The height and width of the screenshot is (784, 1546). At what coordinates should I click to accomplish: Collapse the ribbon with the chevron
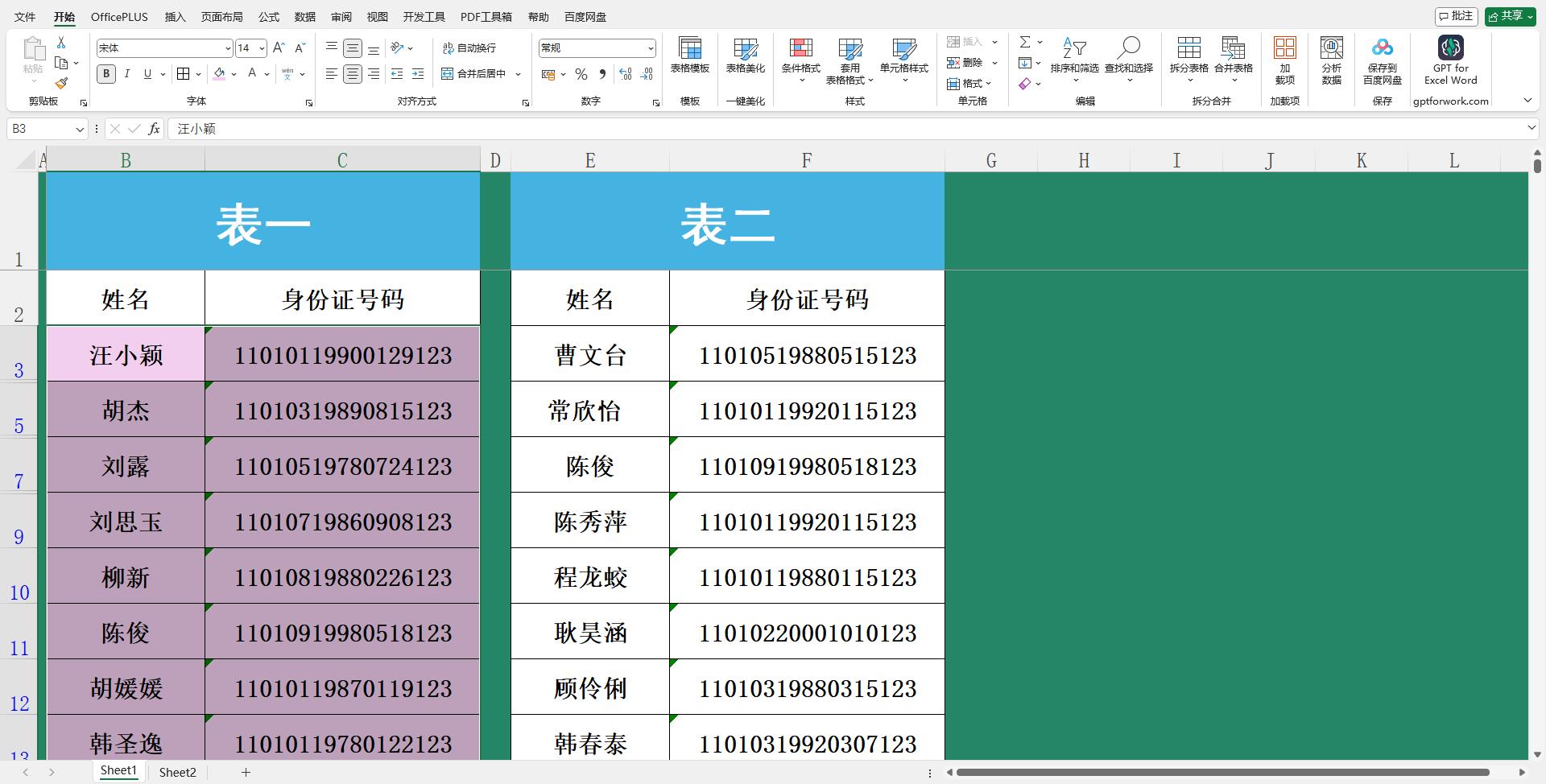[x=1527, y=101]
